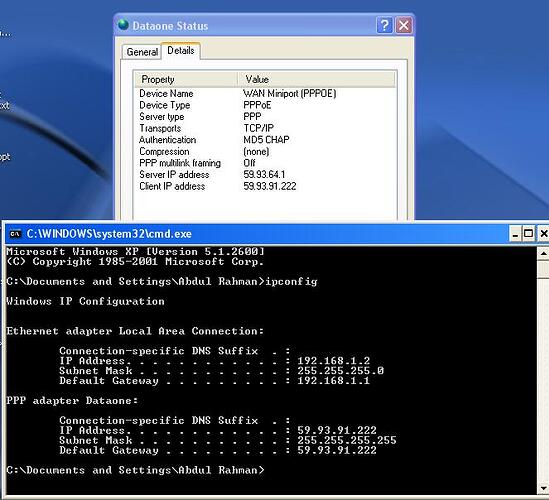Click the Windows IP Configuration line
Screen dimensions: 549x500
pos(85,301)
